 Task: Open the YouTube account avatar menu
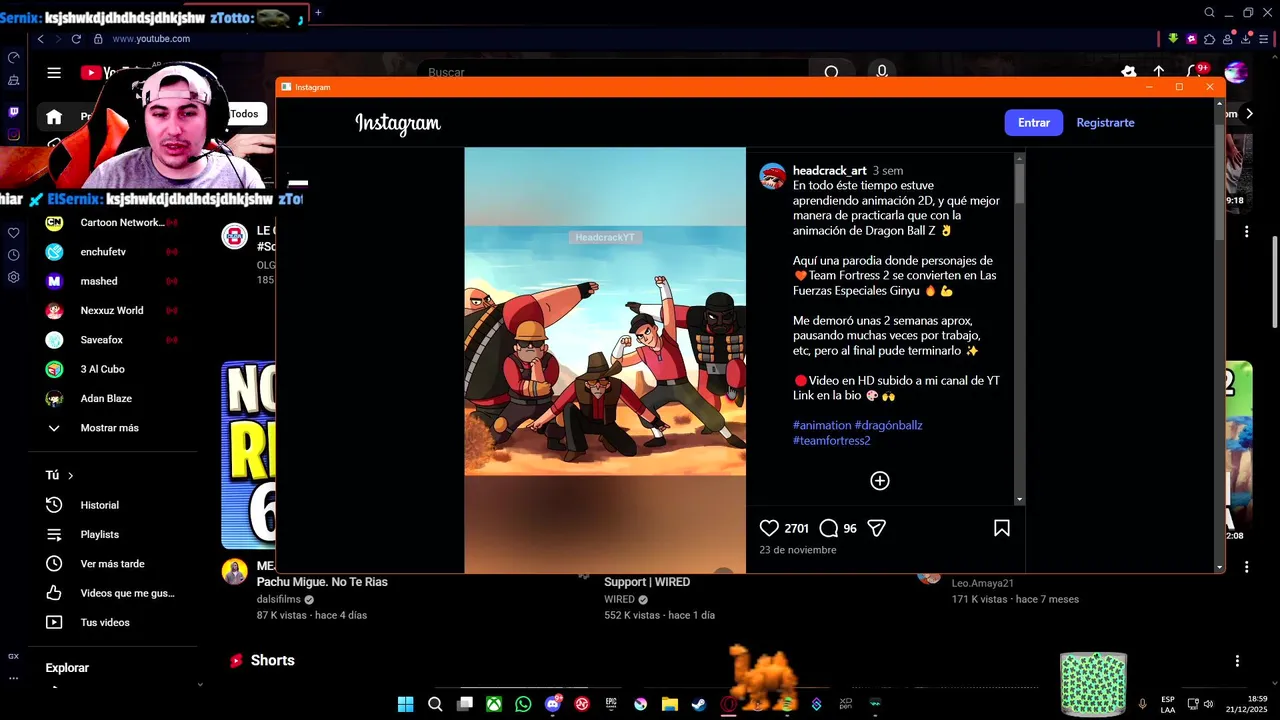pos(1236,72)
